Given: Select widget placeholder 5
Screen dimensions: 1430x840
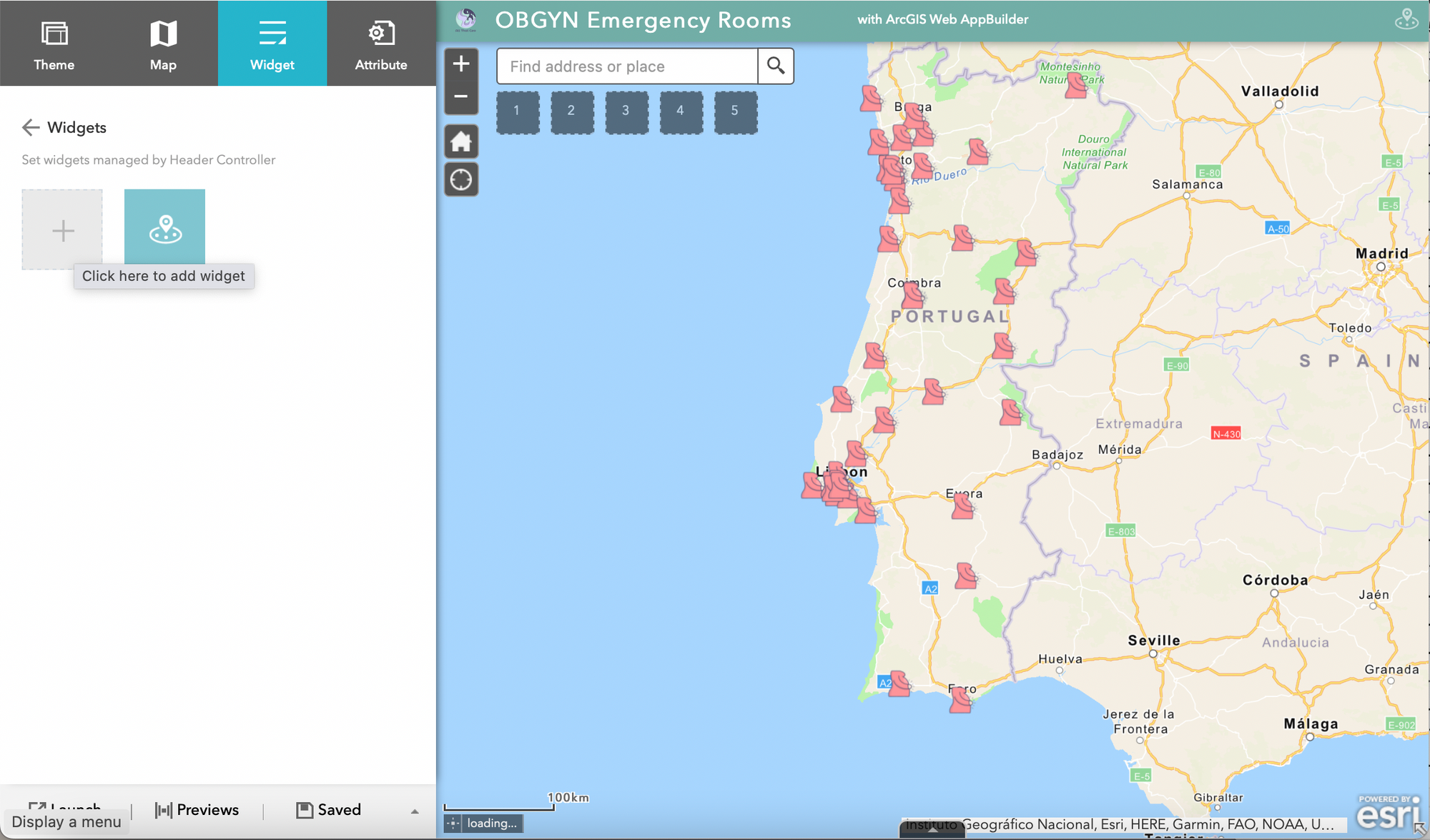Looking at the screenshot, I should pyautogui.click(x=735, y=112).
